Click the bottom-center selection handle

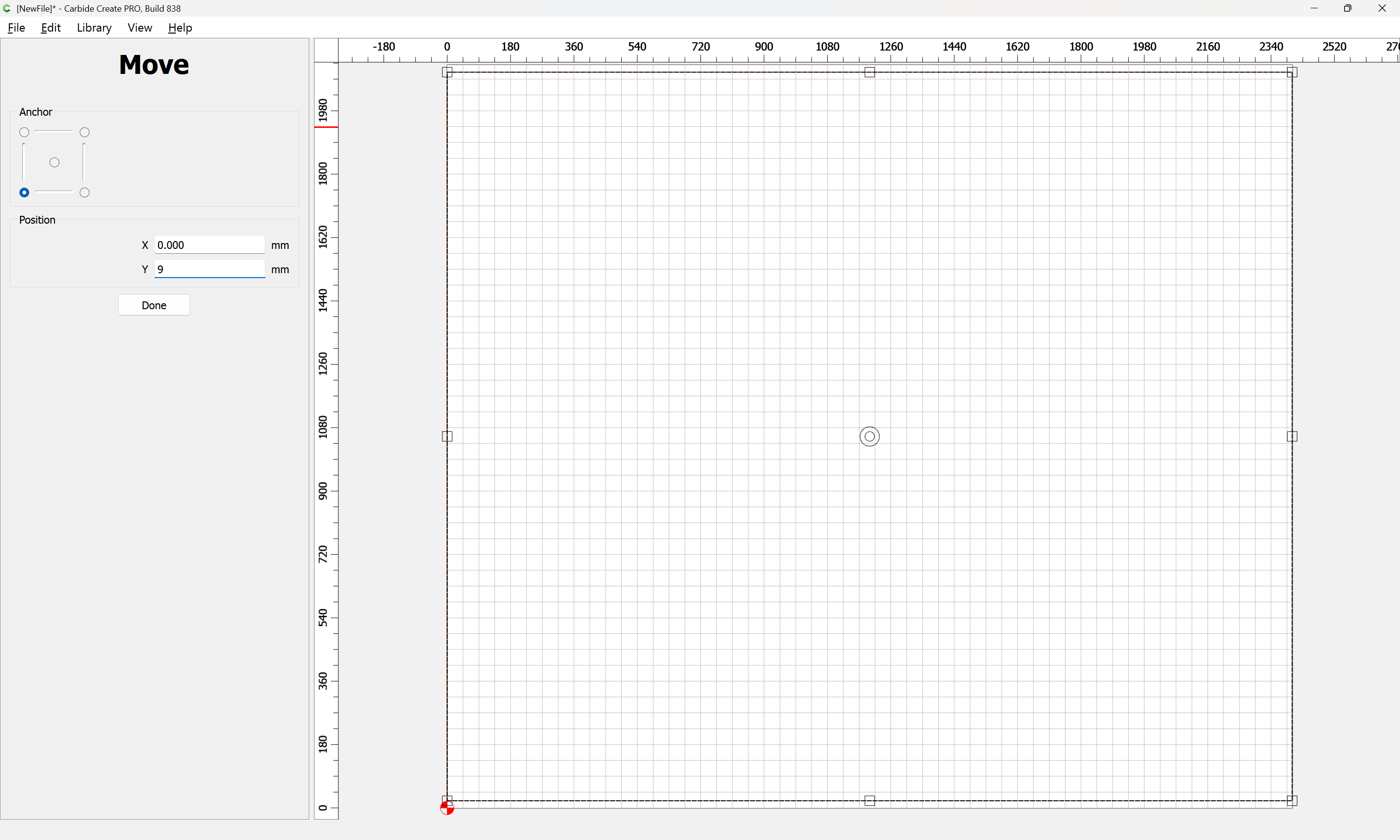point(870,801)
